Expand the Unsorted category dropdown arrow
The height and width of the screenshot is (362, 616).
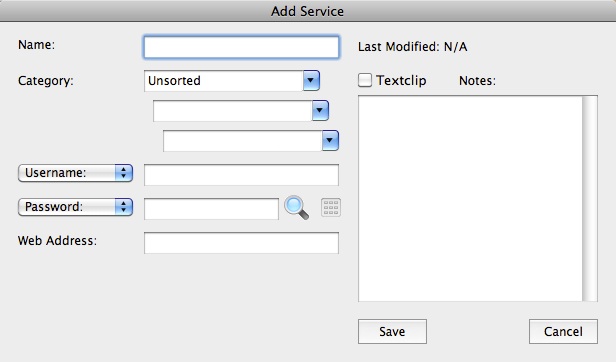pyautogui.click(x=311, y=81)
